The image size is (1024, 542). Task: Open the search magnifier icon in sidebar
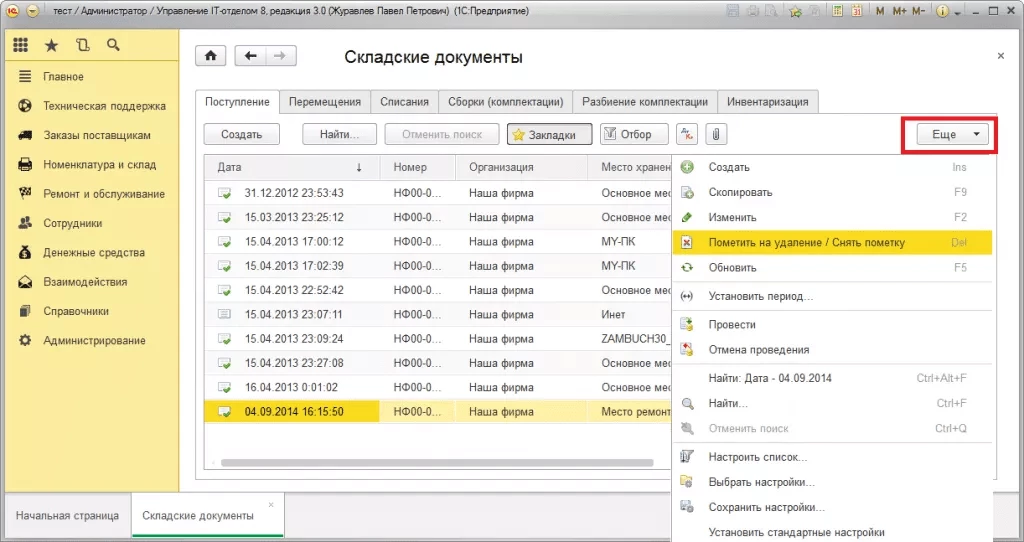(113, 44)
